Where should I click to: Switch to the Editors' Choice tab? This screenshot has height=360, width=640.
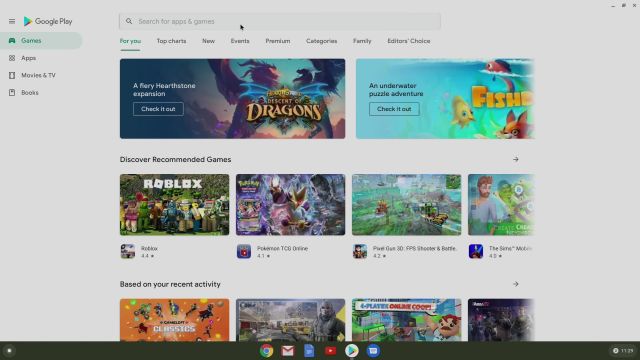[x=409, y=41]
